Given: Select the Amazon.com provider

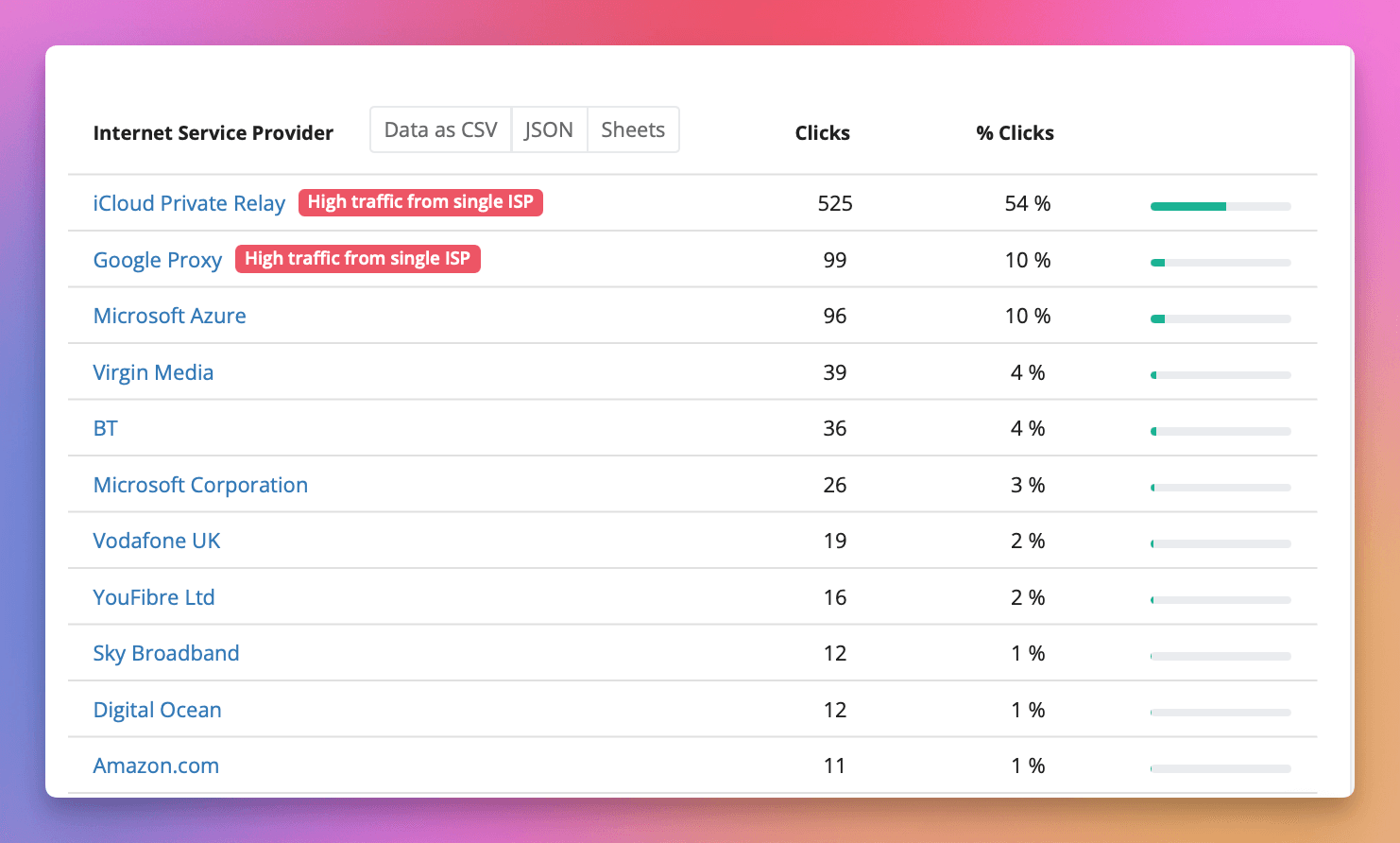Looking at the screenshot, I should (x=156, y=766).
